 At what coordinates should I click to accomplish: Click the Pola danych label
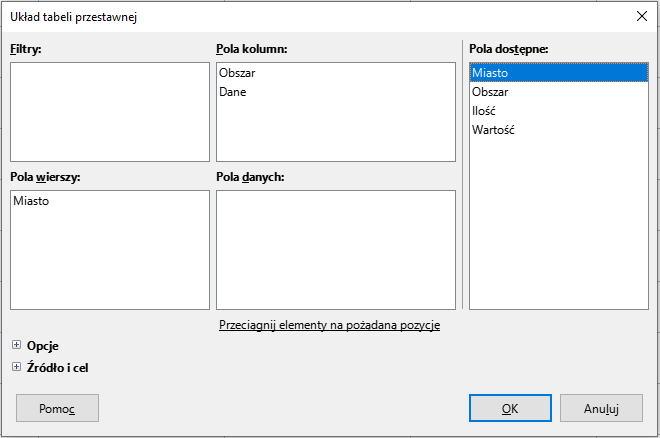(251, 177)
